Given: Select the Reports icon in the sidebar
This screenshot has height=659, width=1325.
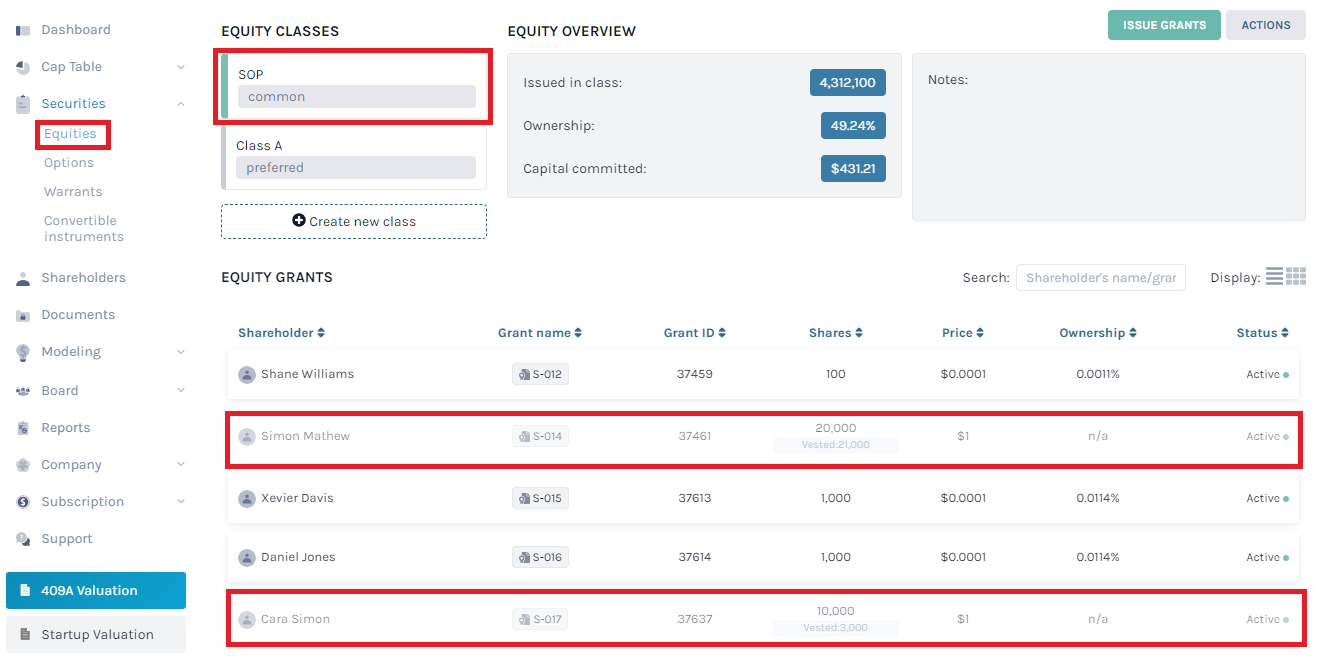Looking at the screenshot, I should pos(22,427).
